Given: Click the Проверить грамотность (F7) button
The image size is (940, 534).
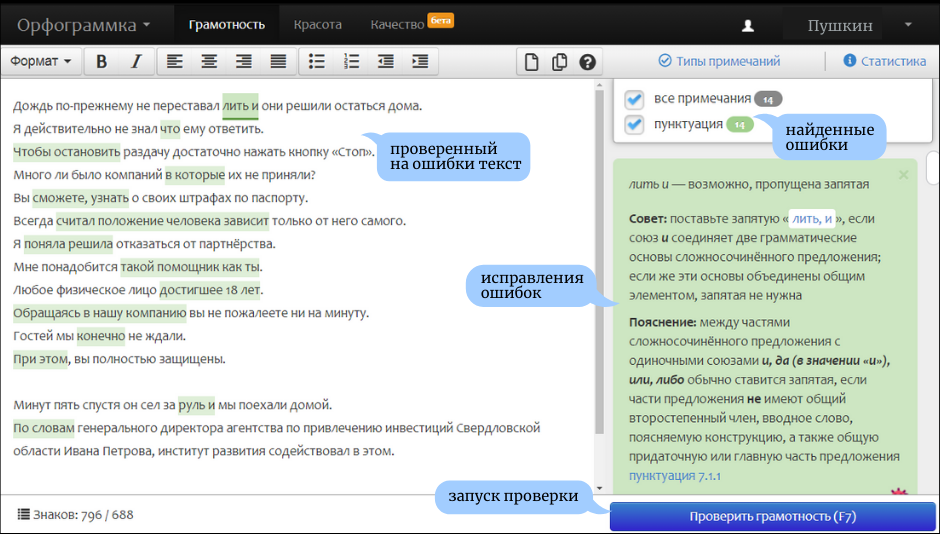Looking at the screenshot, I should point(772,517).
